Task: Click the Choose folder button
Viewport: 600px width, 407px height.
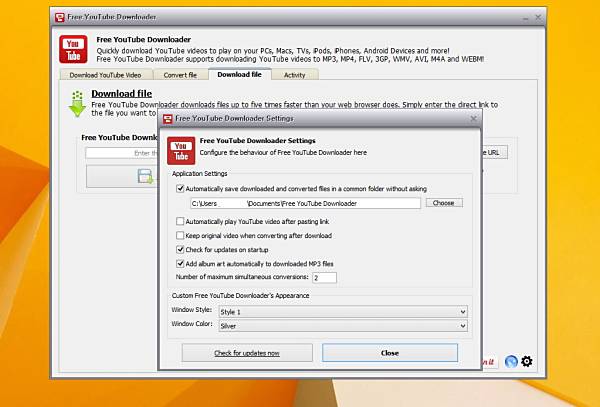Action: [x=444, y=203]
